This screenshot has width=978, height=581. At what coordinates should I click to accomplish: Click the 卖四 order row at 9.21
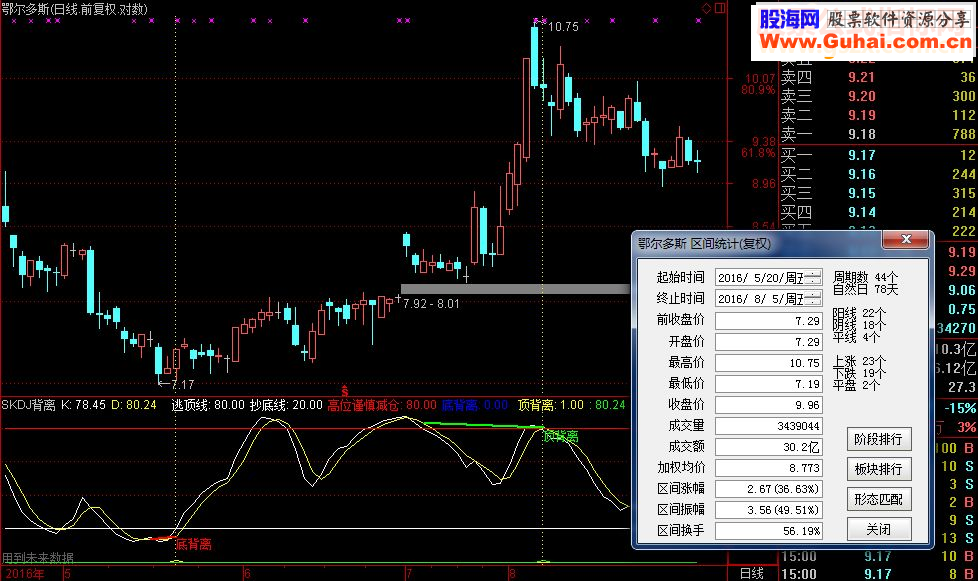pyautogui.click(x=878, y=77)
